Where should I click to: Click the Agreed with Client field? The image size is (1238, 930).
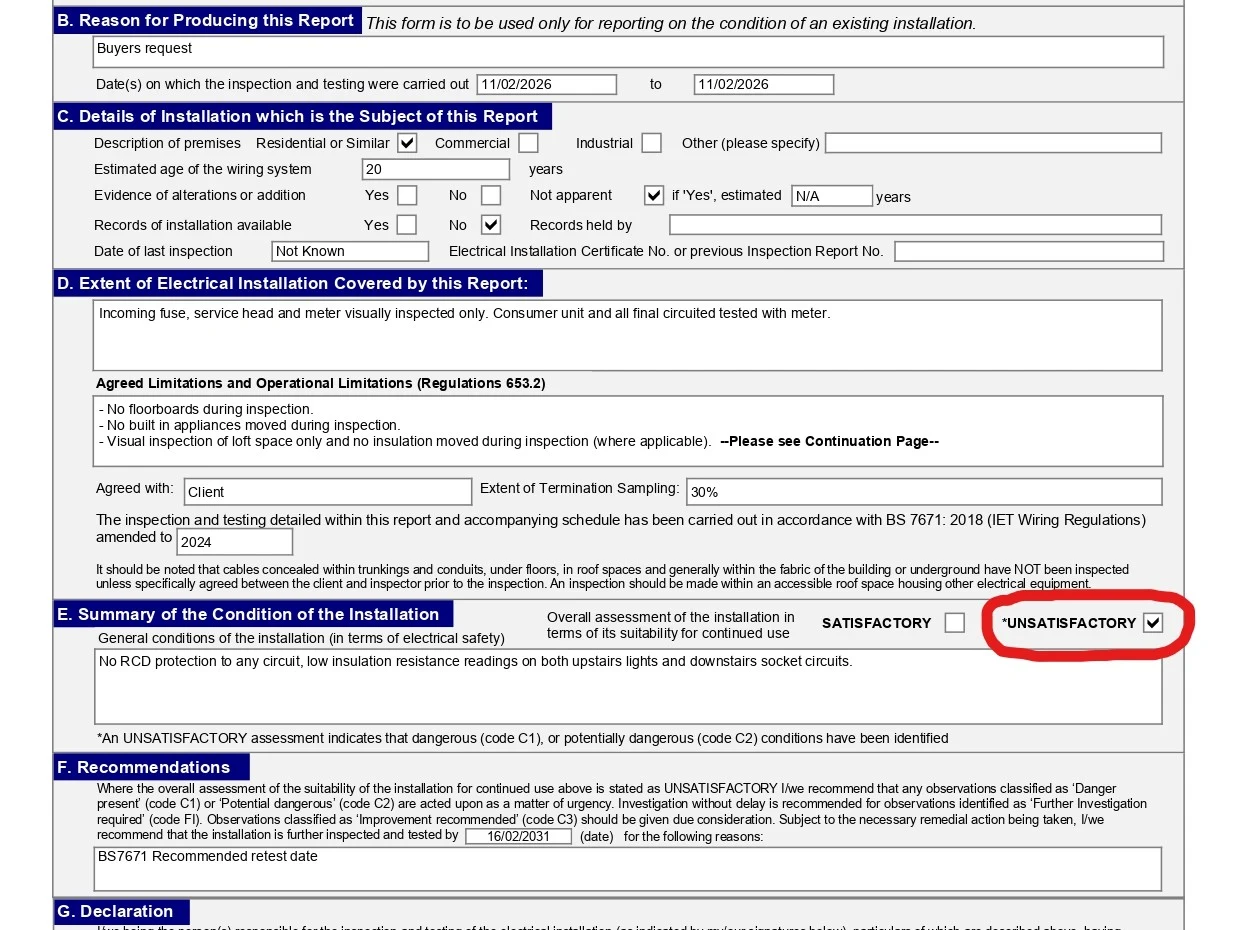pyautogui.click(x=326, y=492)
